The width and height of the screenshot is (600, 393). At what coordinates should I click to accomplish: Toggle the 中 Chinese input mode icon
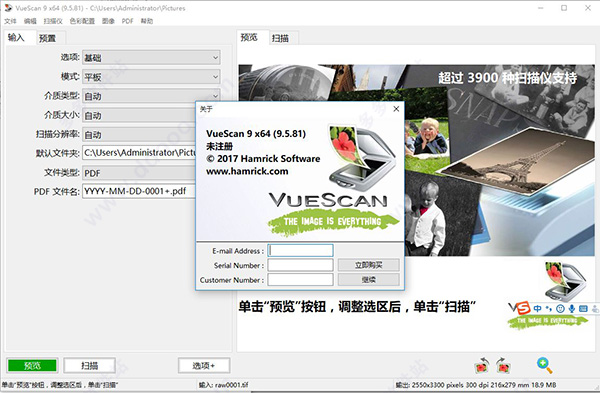[538, 308]
